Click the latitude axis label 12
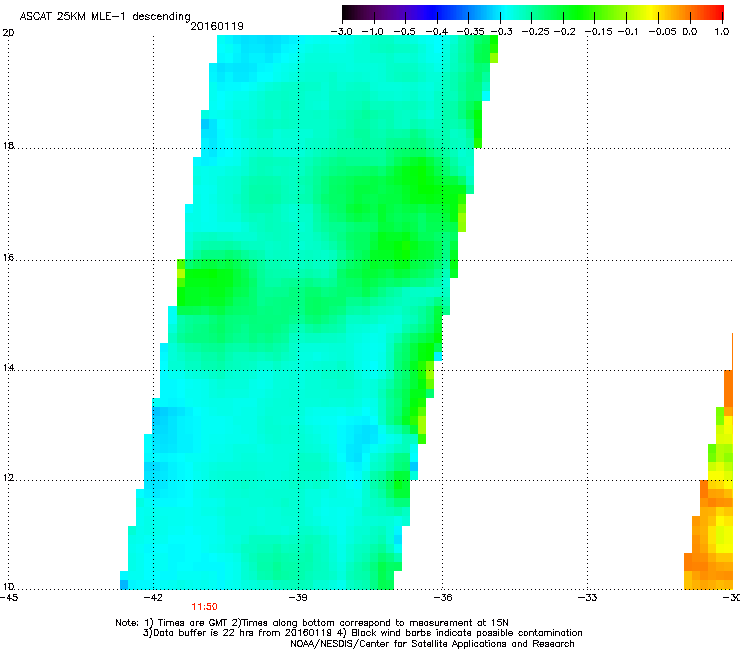Image resolution: width=740 pixels, height=650 pixels. tap(8, 478)
